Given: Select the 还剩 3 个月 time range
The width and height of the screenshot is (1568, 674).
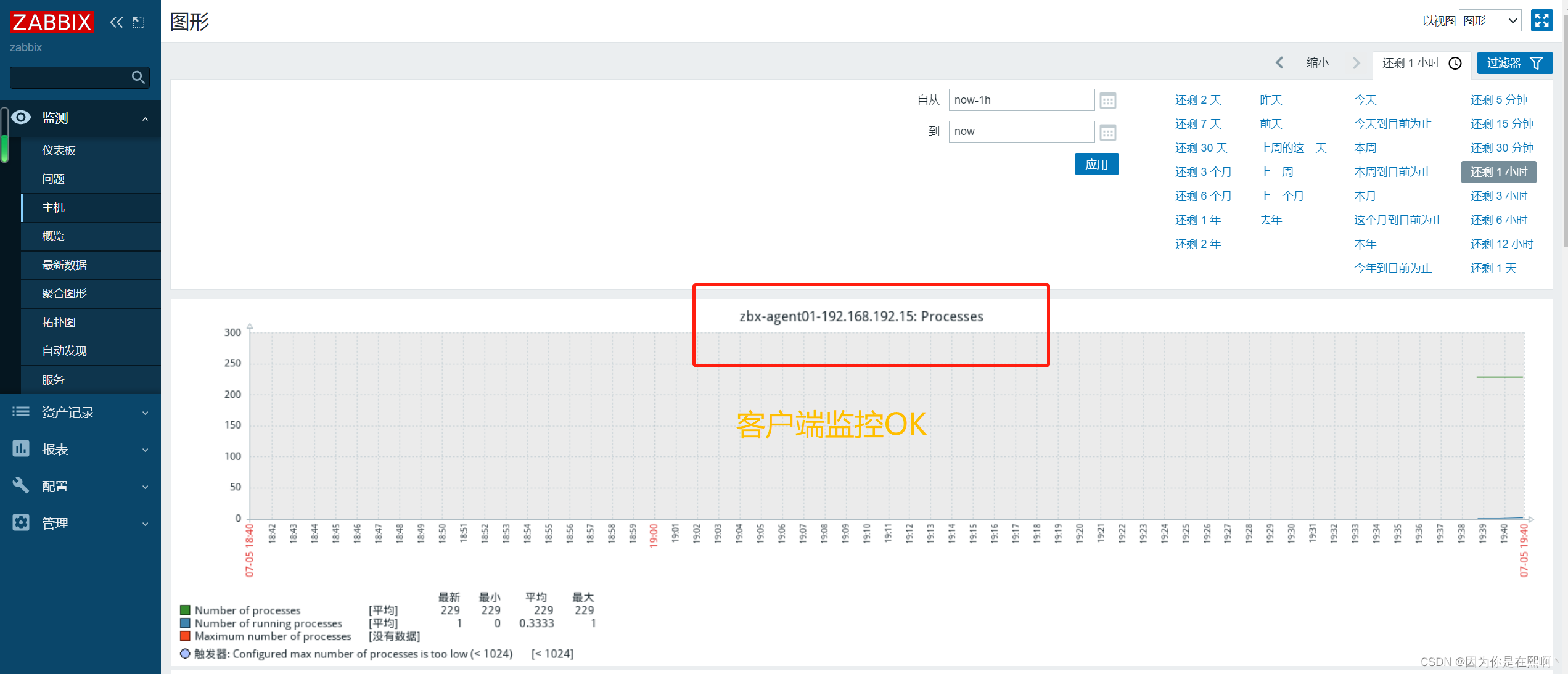Looking at the screenshot, I should tap(1203, 172).
